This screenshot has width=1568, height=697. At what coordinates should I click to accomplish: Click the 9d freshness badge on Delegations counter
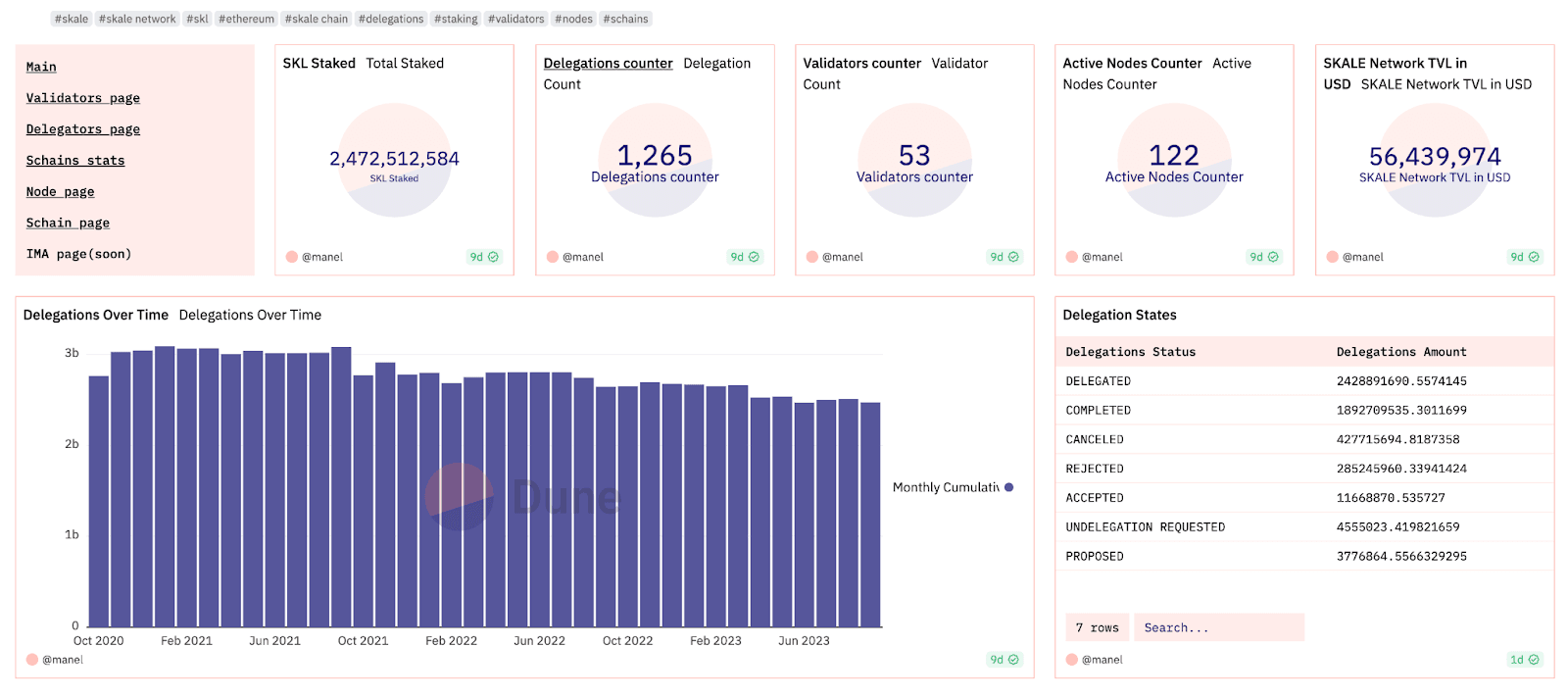tap(745, 257)
